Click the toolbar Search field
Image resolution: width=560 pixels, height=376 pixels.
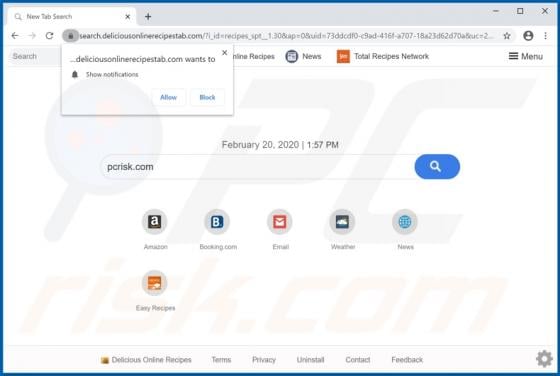point(35,56)
